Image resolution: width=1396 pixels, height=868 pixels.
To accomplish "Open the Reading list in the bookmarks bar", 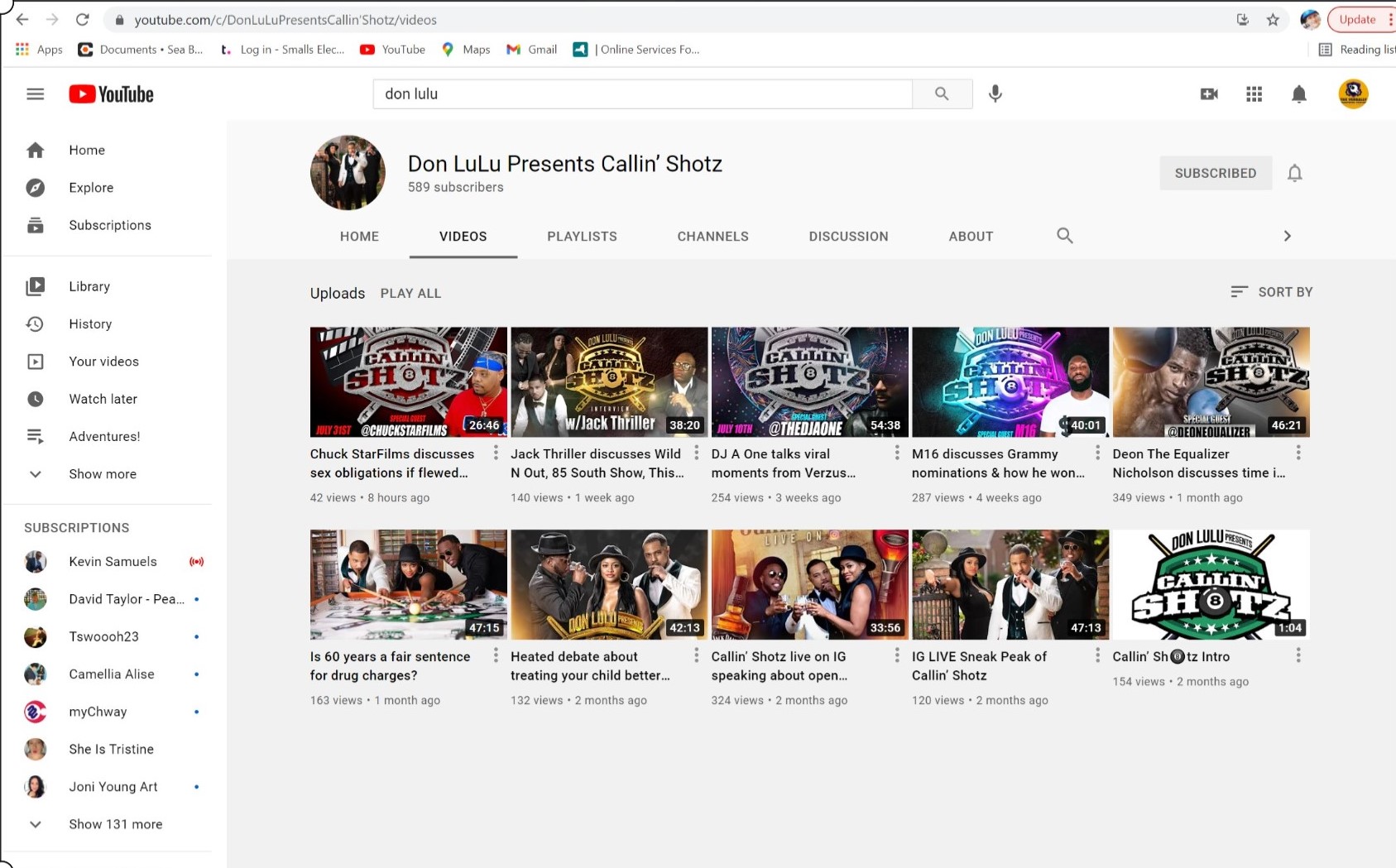I will click(1357, 50).
